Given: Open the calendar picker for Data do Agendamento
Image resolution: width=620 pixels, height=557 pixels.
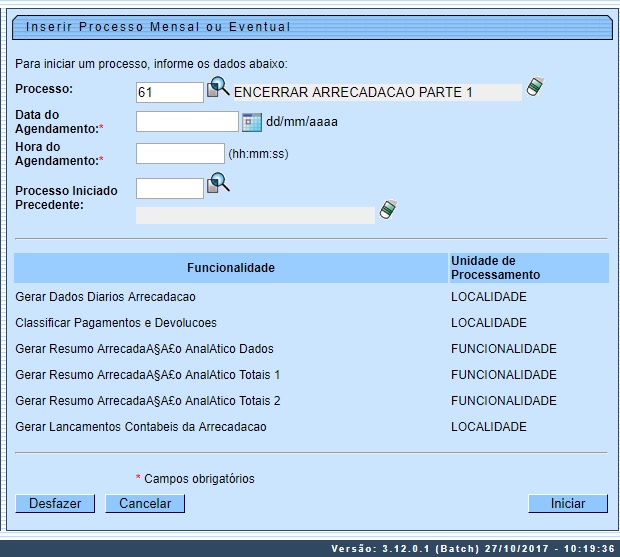Looking at the screenshot, I should click(252, 122).
